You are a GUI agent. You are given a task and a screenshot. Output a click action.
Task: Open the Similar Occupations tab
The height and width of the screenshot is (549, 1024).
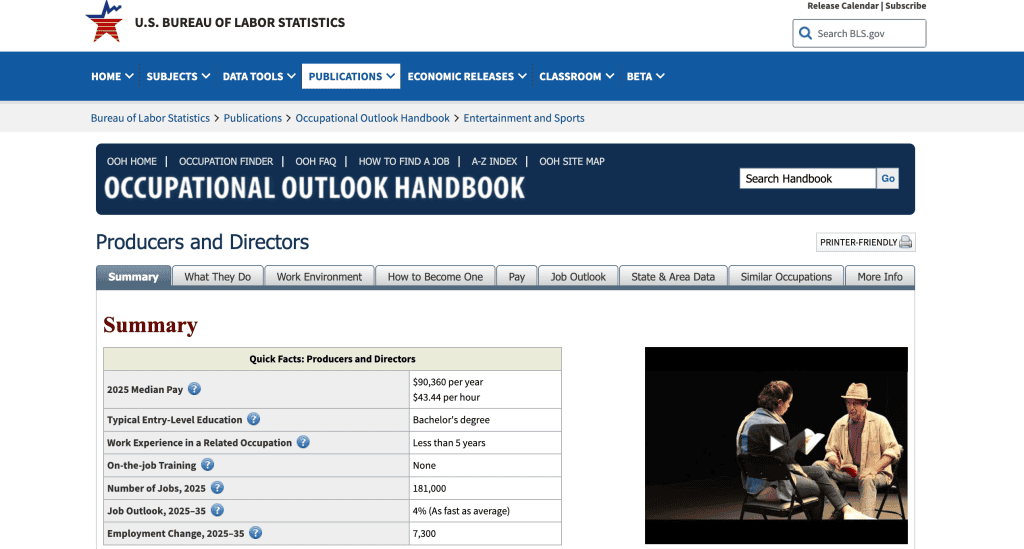[x=786, y=277]
